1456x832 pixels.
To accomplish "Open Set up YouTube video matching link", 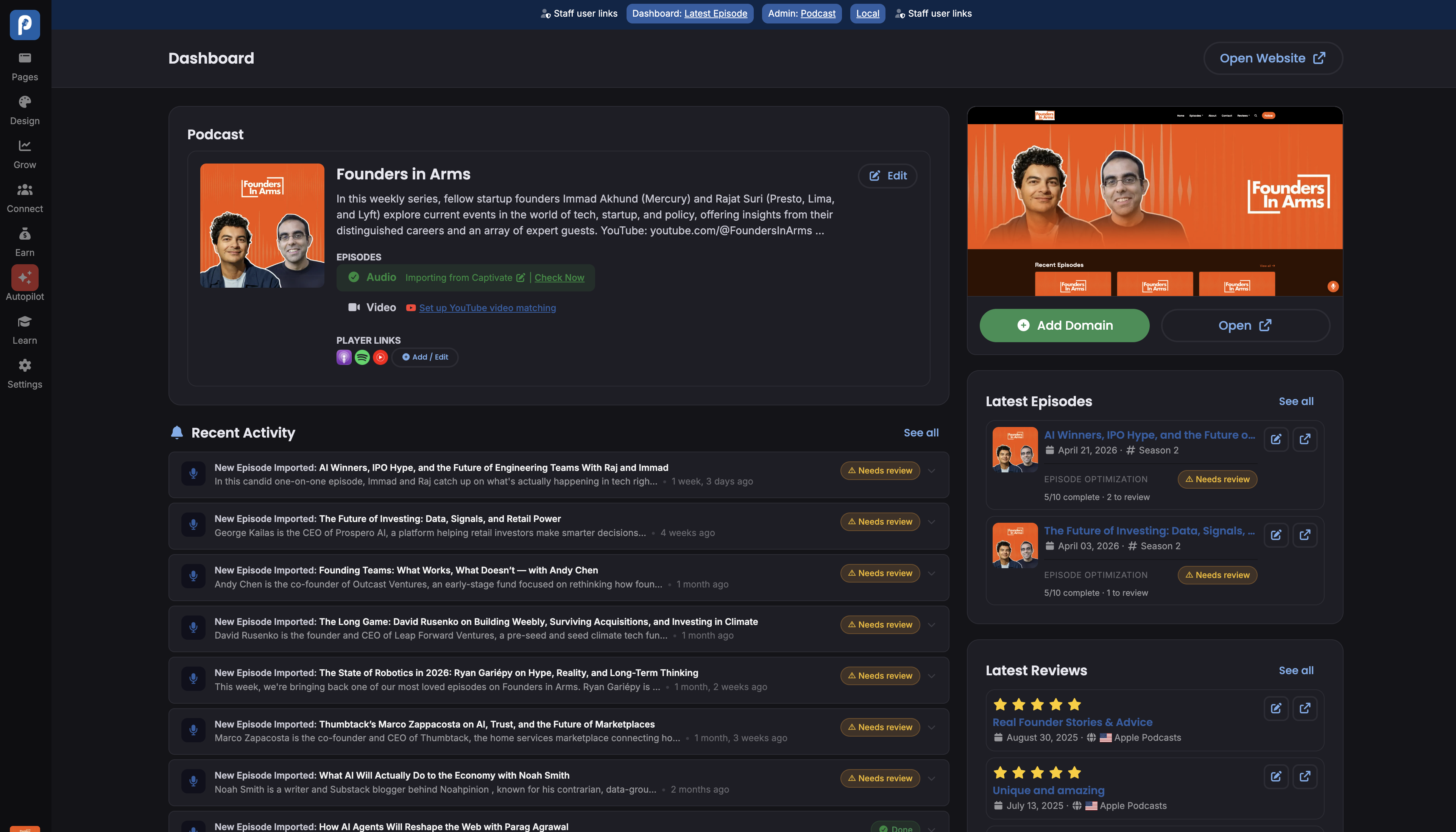I will tap(488, 308).
